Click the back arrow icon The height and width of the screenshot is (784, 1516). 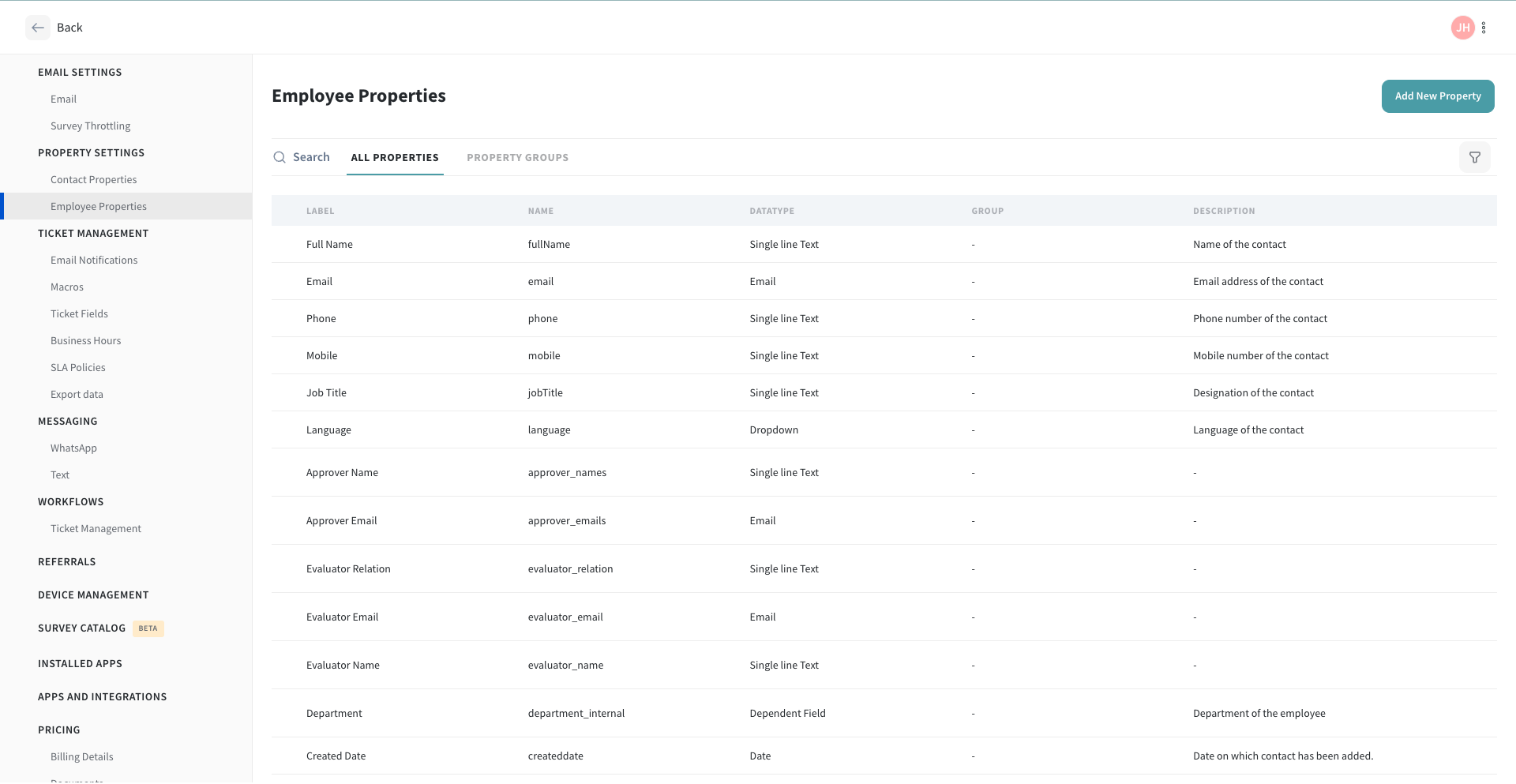coord(37,28)
